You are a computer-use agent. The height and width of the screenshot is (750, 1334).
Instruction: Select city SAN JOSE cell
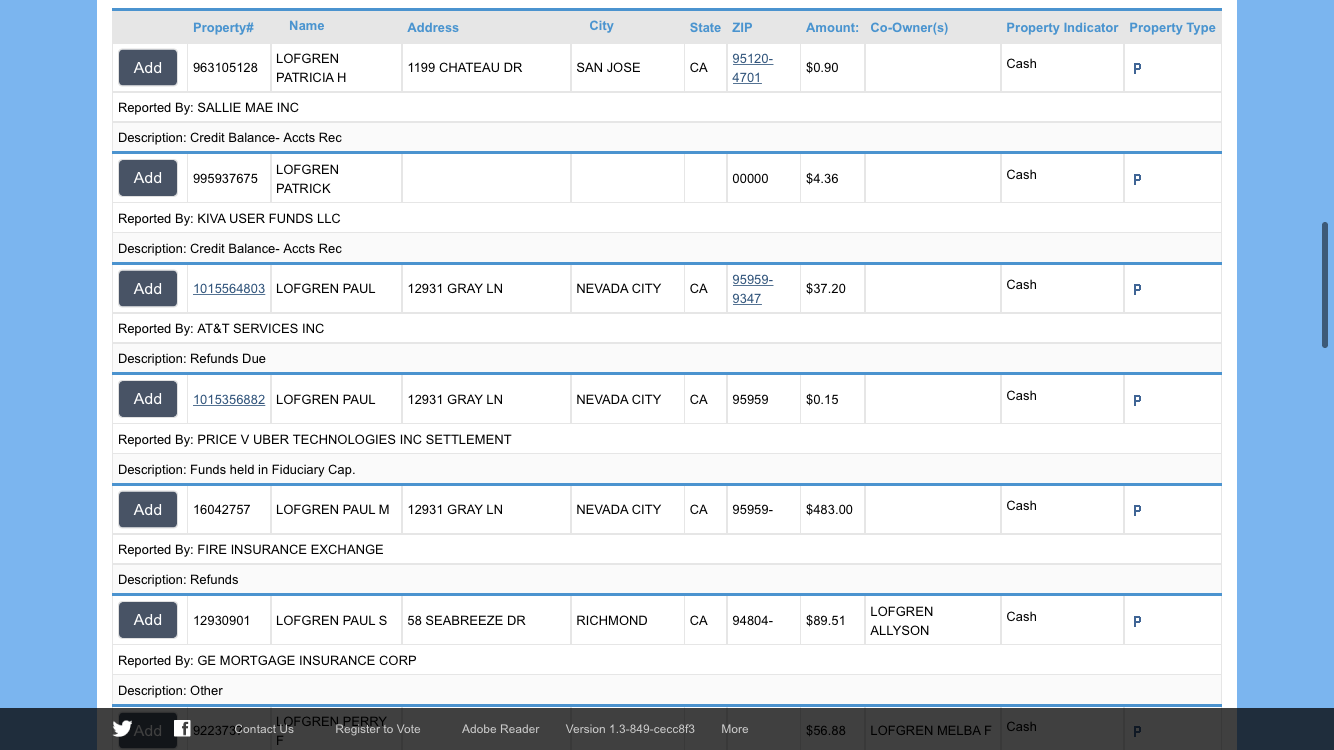point(627,68)
